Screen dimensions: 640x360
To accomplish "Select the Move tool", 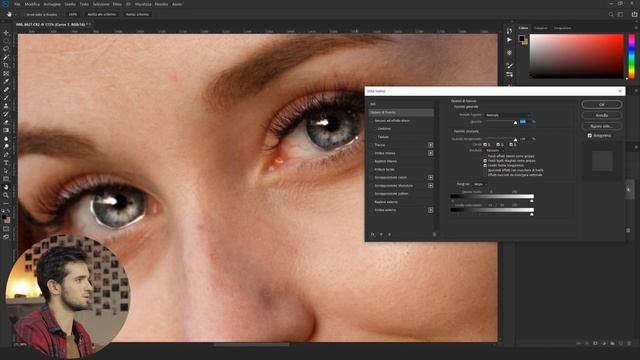I will click(6, 33).
